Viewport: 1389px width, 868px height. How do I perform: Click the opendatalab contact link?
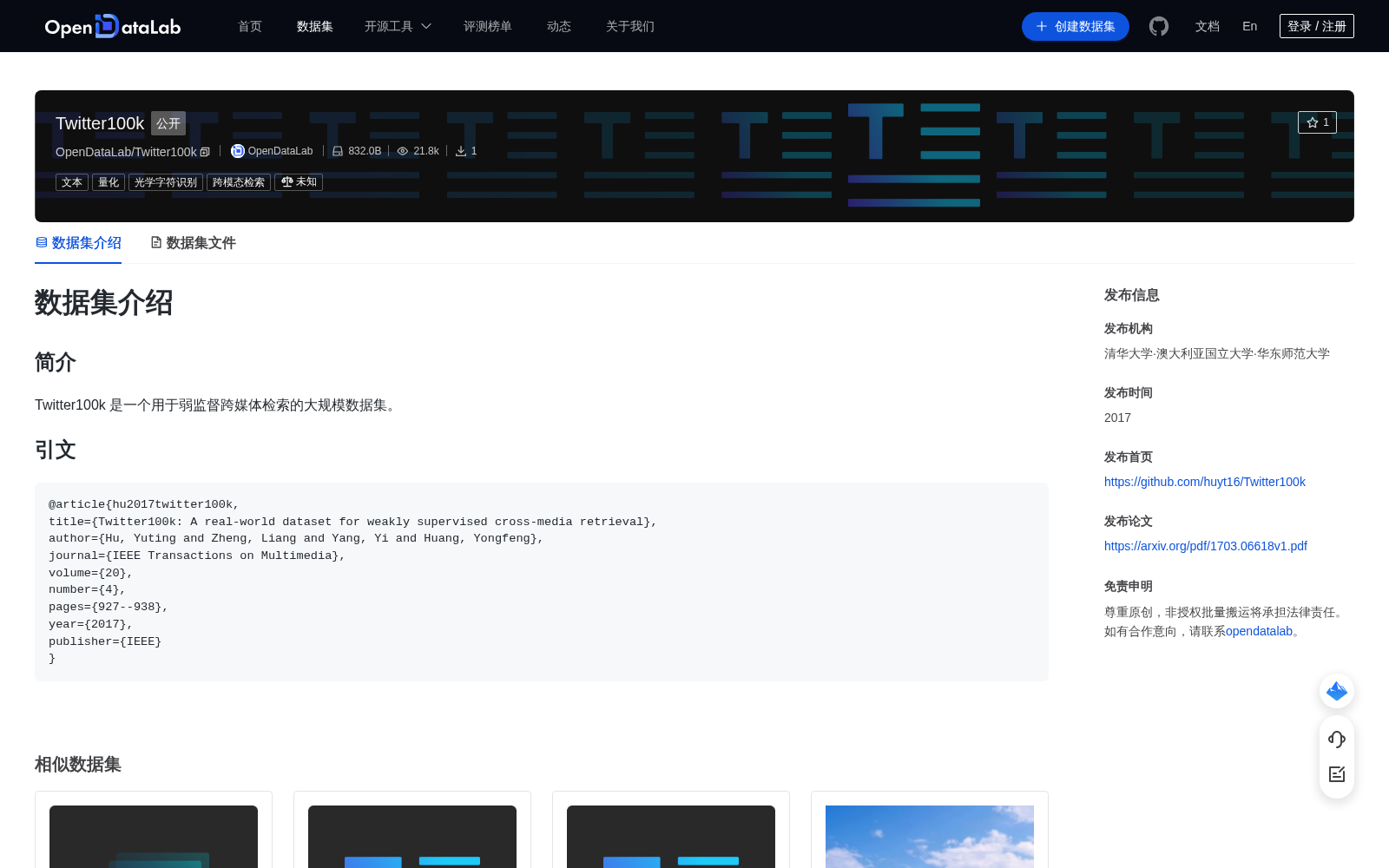pyautogui.click(x=1259, y=631)
